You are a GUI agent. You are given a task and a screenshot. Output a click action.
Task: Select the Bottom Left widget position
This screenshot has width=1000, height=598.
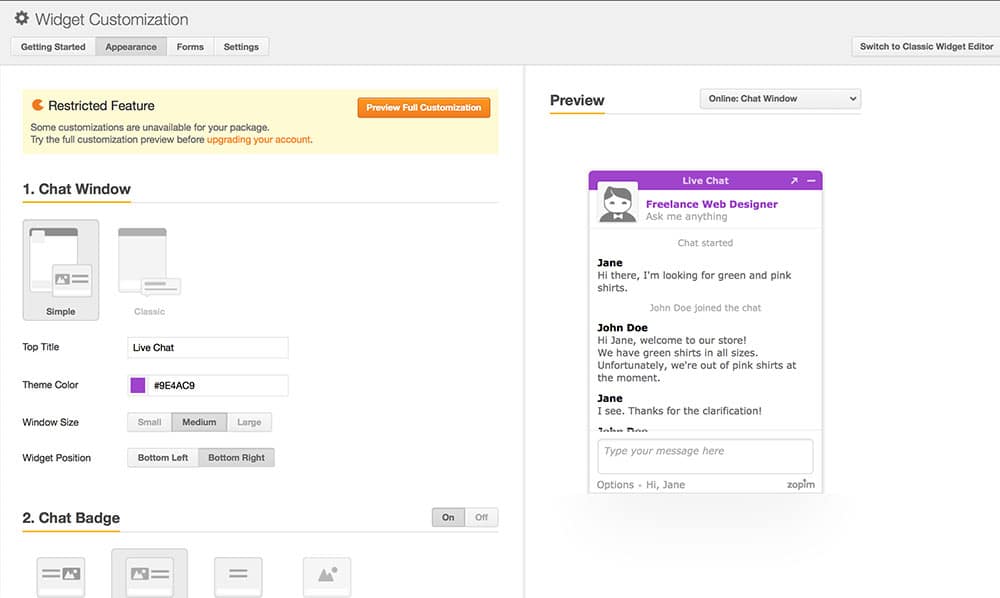[162, 457]
